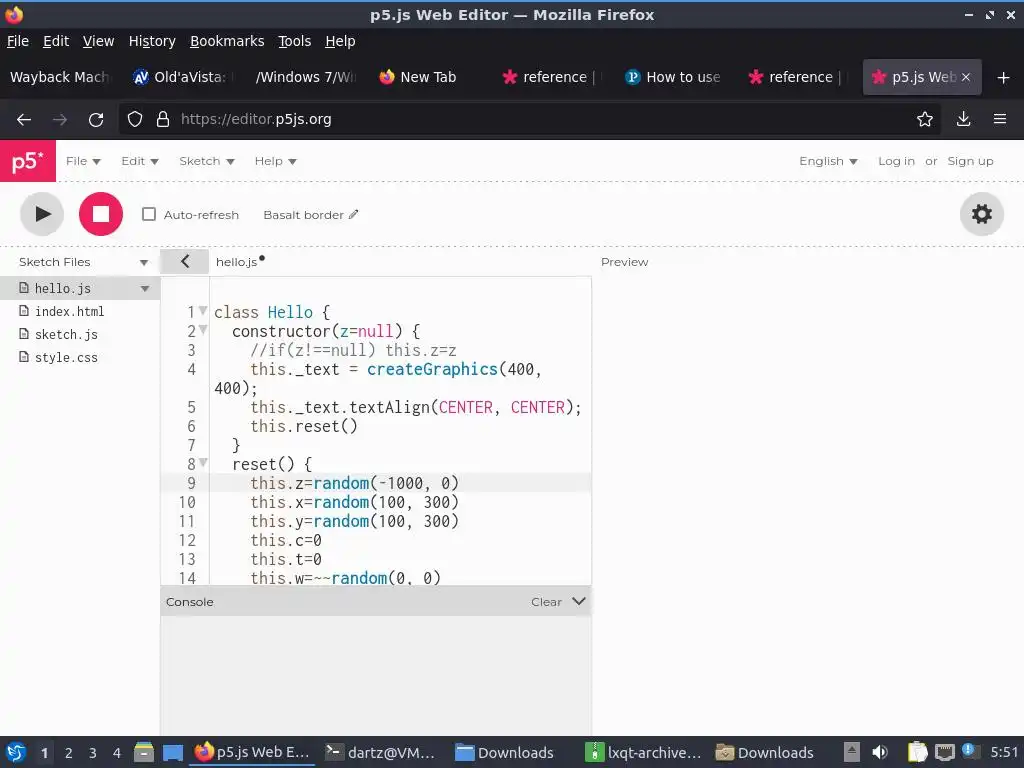Viewport: 1024px width, 768px height.
Task: Open Firefox hamburger application menu
Action: coord(999,120)
